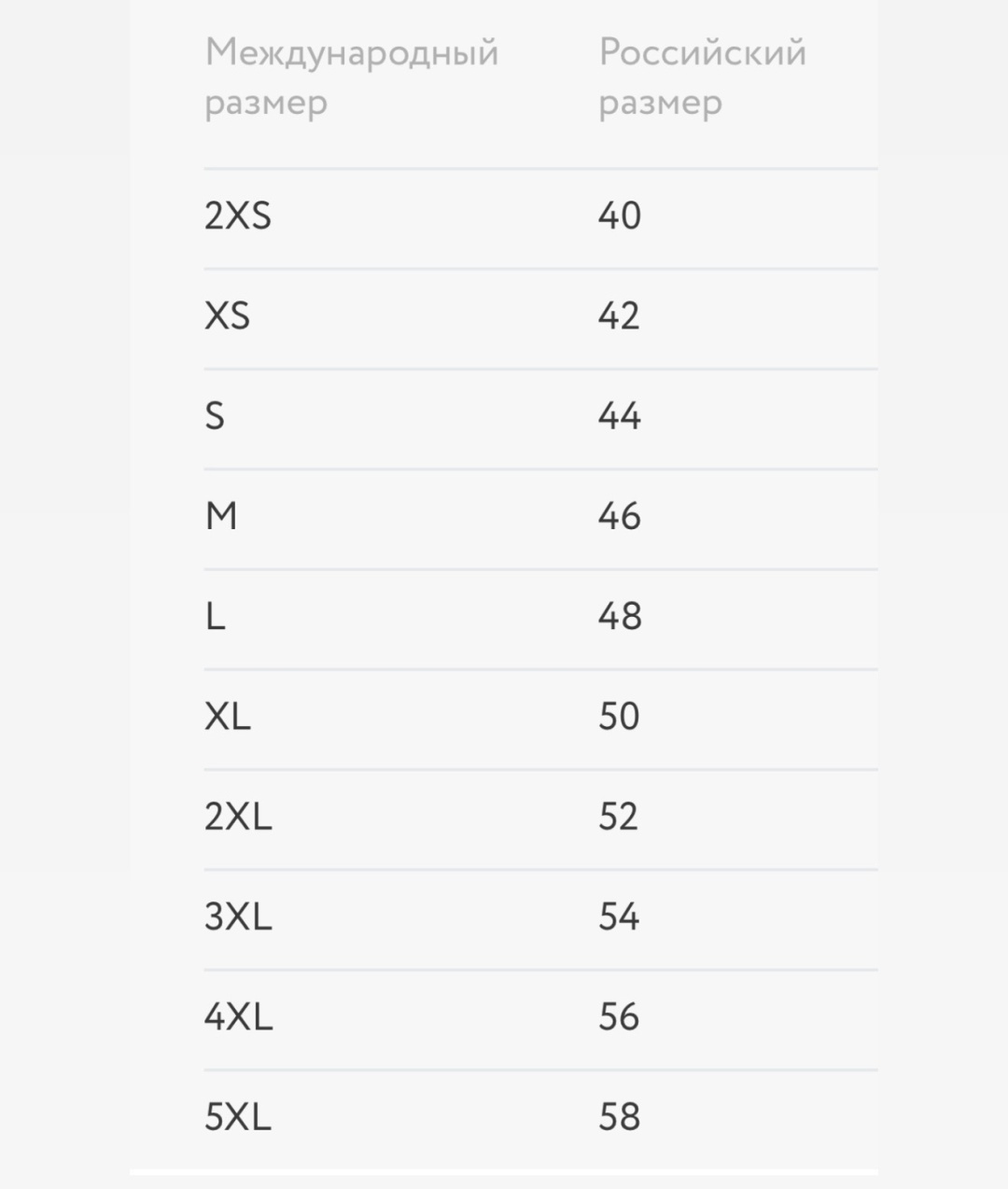This screenshot has width=1008, height=1189.
Task: Click Russian size value 58
Action: pyautogui.click(x=619, y=1117)
